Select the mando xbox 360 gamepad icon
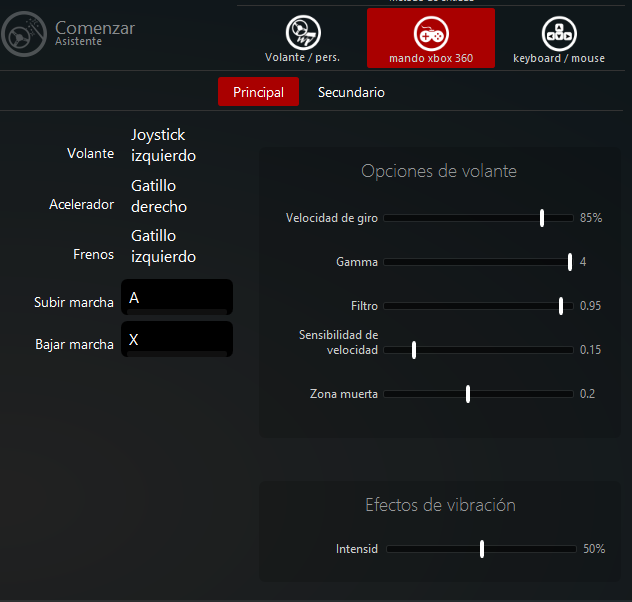Image resolution: width=632 pixels, height=602 pixels. [x=431, y=34]
